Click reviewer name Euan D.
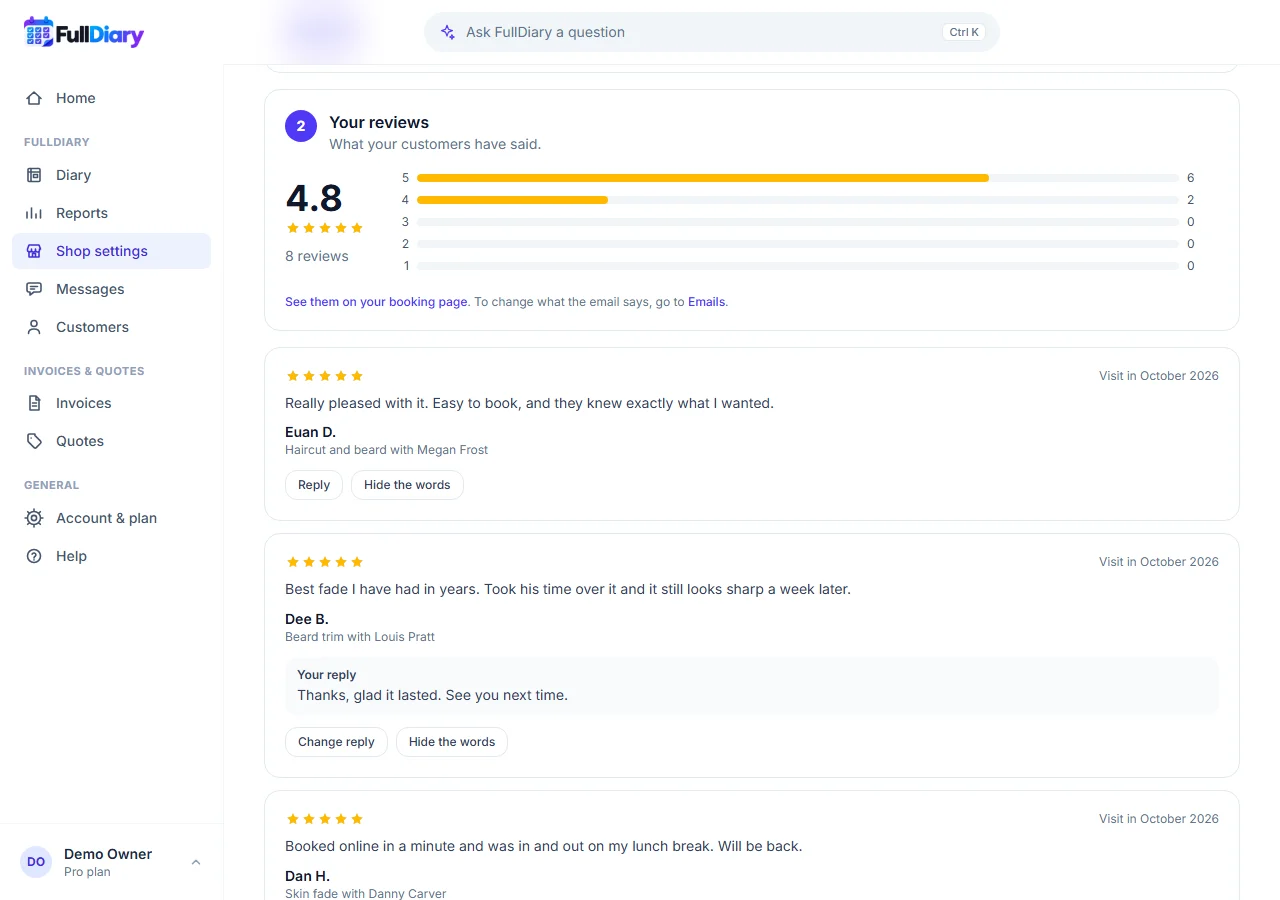1280x900 pixels. (x=310, y=432)
